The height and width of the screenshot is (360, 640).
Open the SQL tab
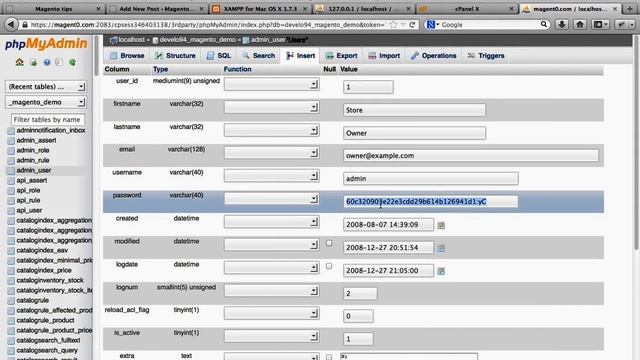219,56
